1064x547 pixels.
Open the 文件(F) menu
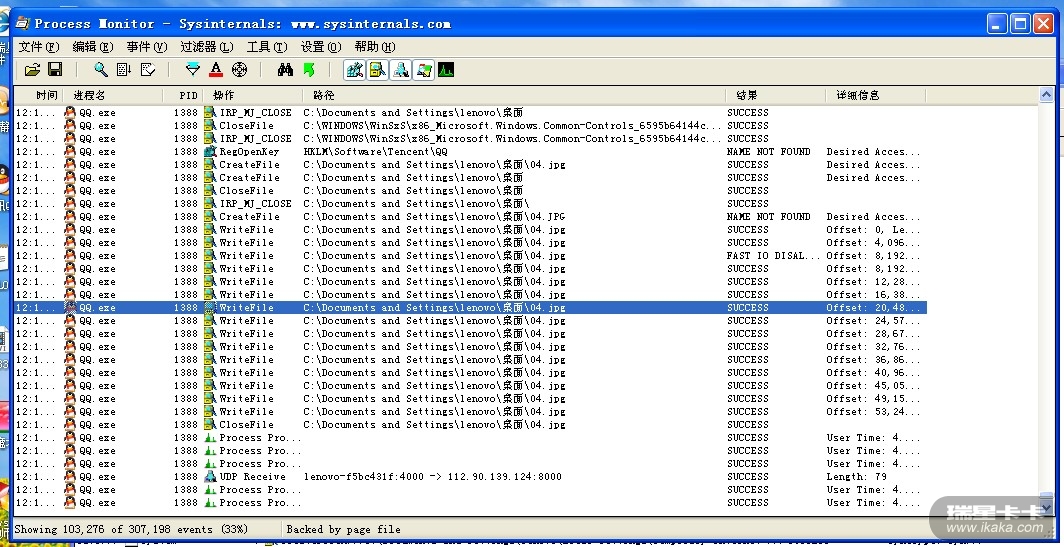[x=39, y=46]
